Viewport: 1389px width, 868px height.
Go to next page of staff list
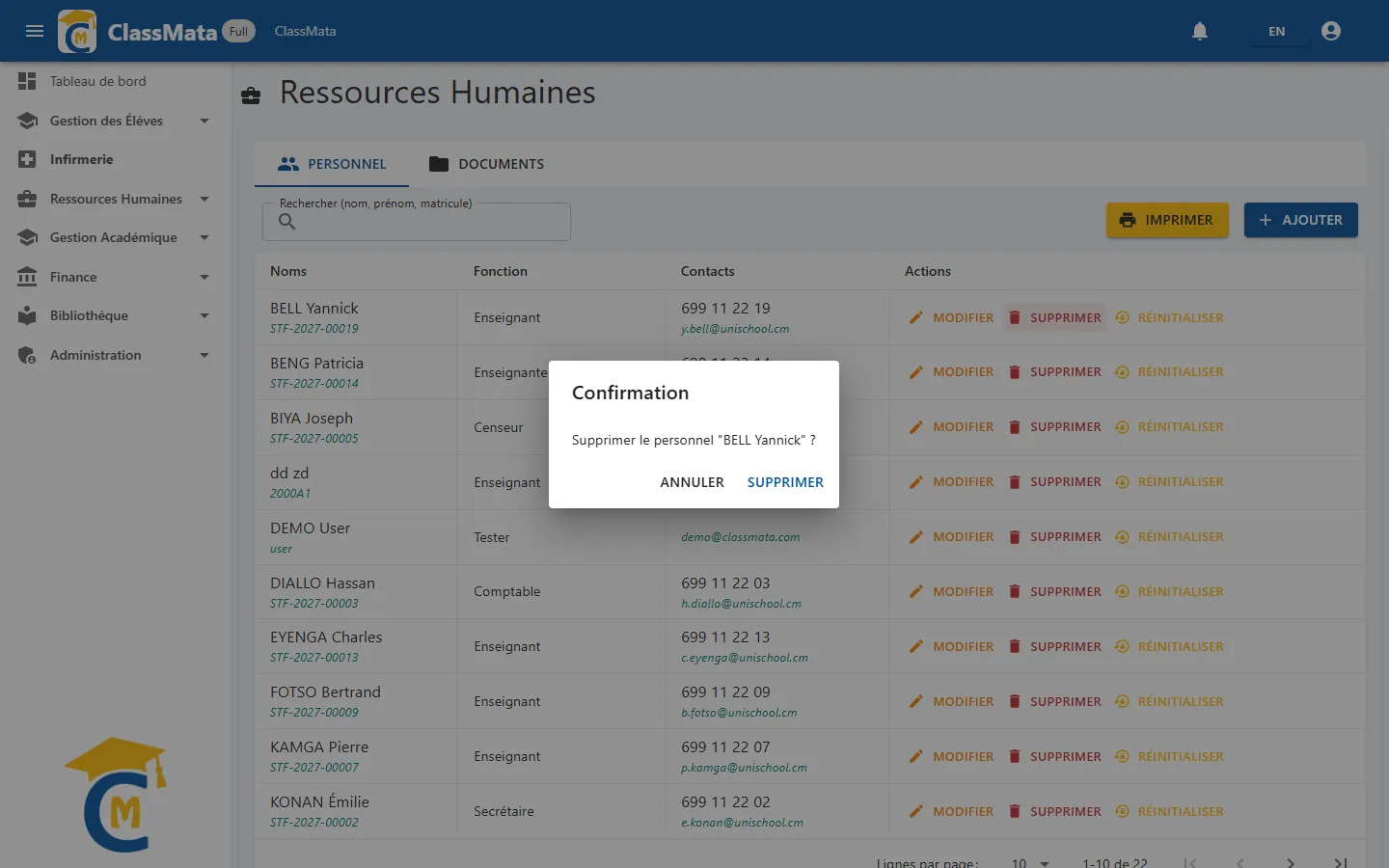pos(1291,862)
